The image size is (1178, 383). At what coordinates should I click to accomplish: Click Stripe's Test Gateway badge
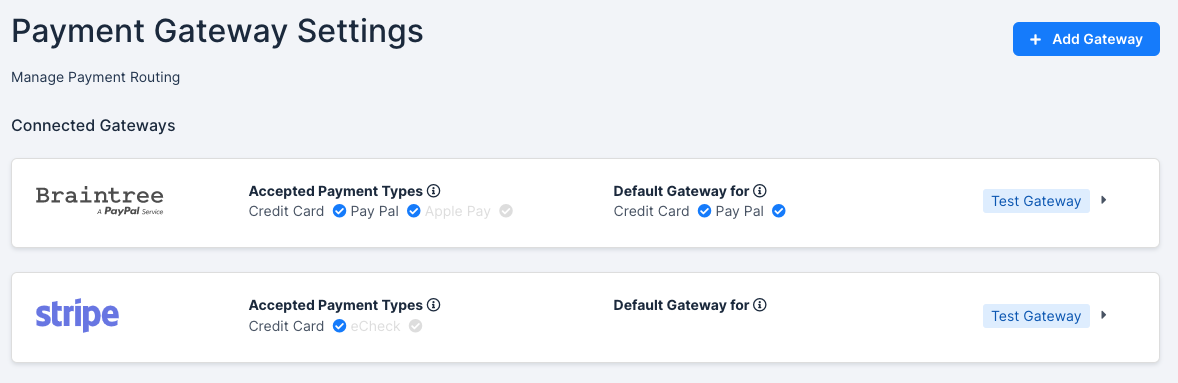coord(1036,316)
